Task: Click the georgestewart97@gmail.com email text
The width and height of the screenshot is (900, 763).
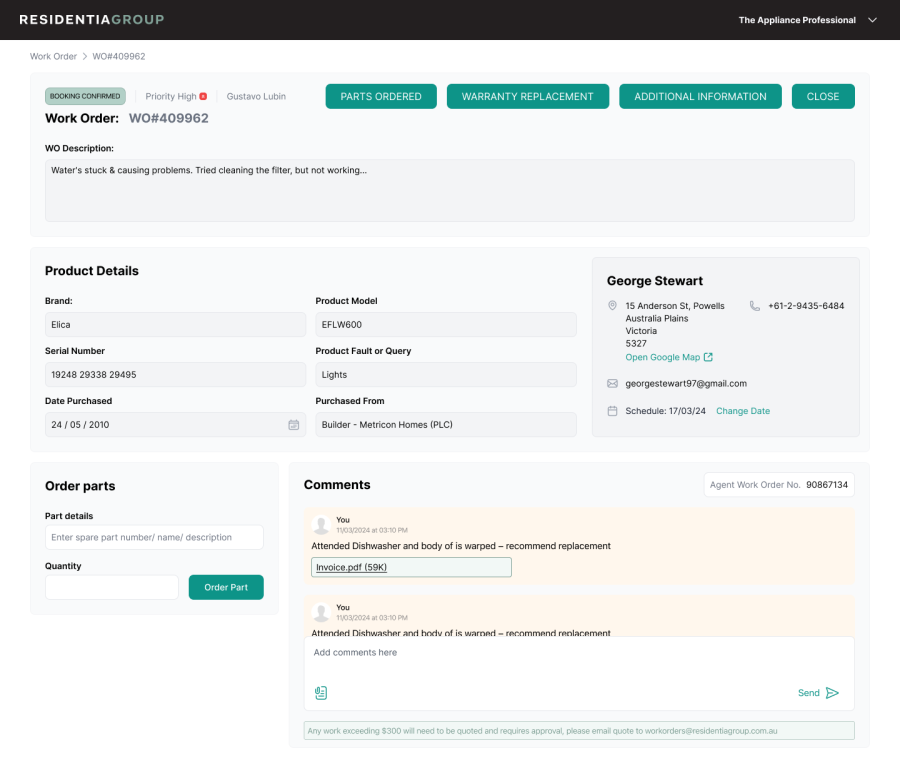Action: point(686,384)
